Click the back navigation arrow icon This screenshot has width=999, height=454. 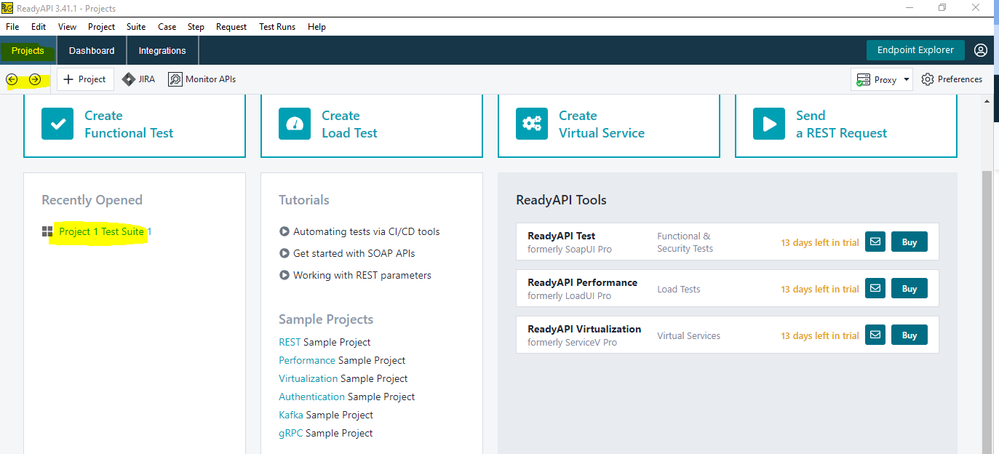click(x=12, y=80)
